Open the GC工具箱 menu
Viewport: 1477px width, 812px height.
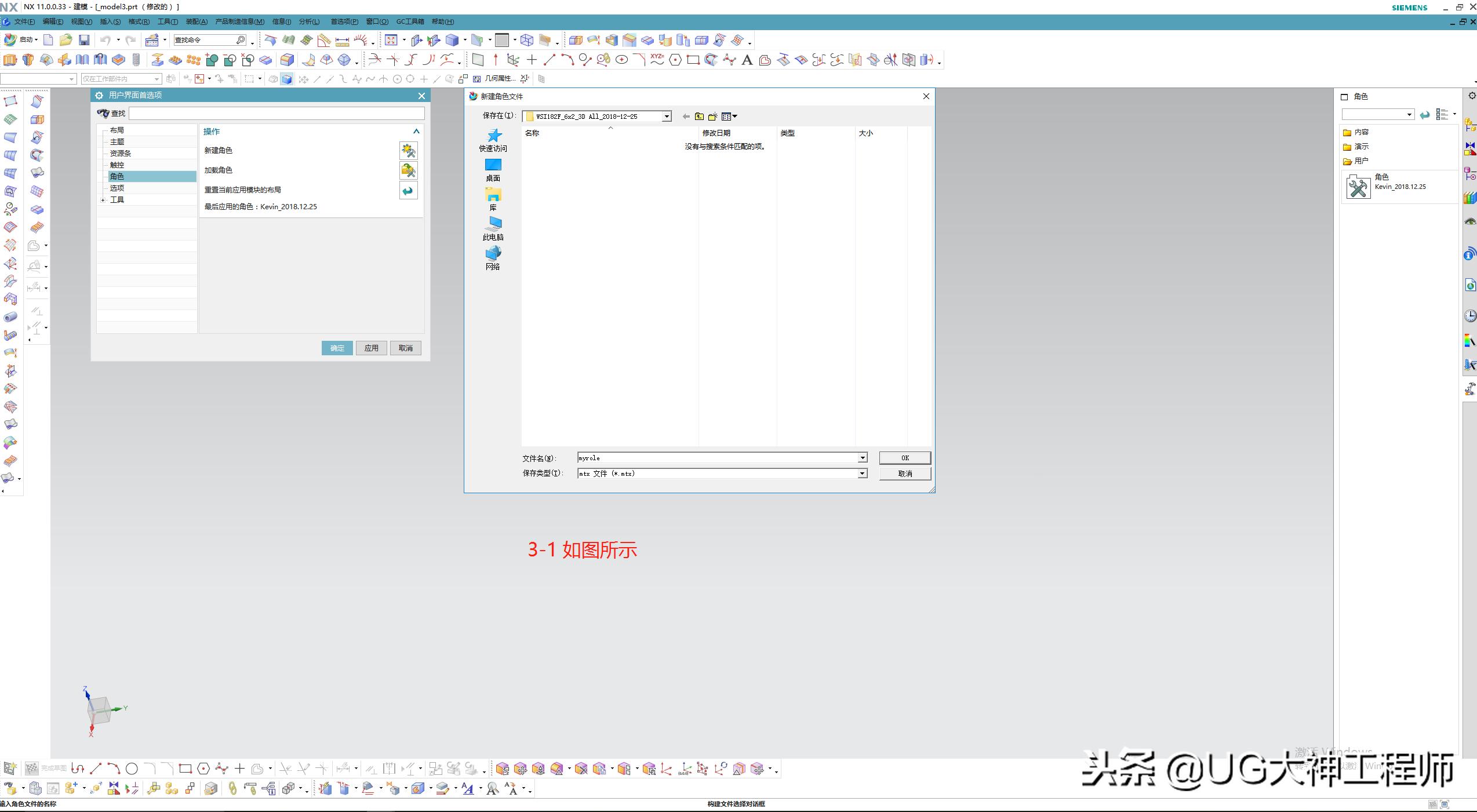coord(410,21)
